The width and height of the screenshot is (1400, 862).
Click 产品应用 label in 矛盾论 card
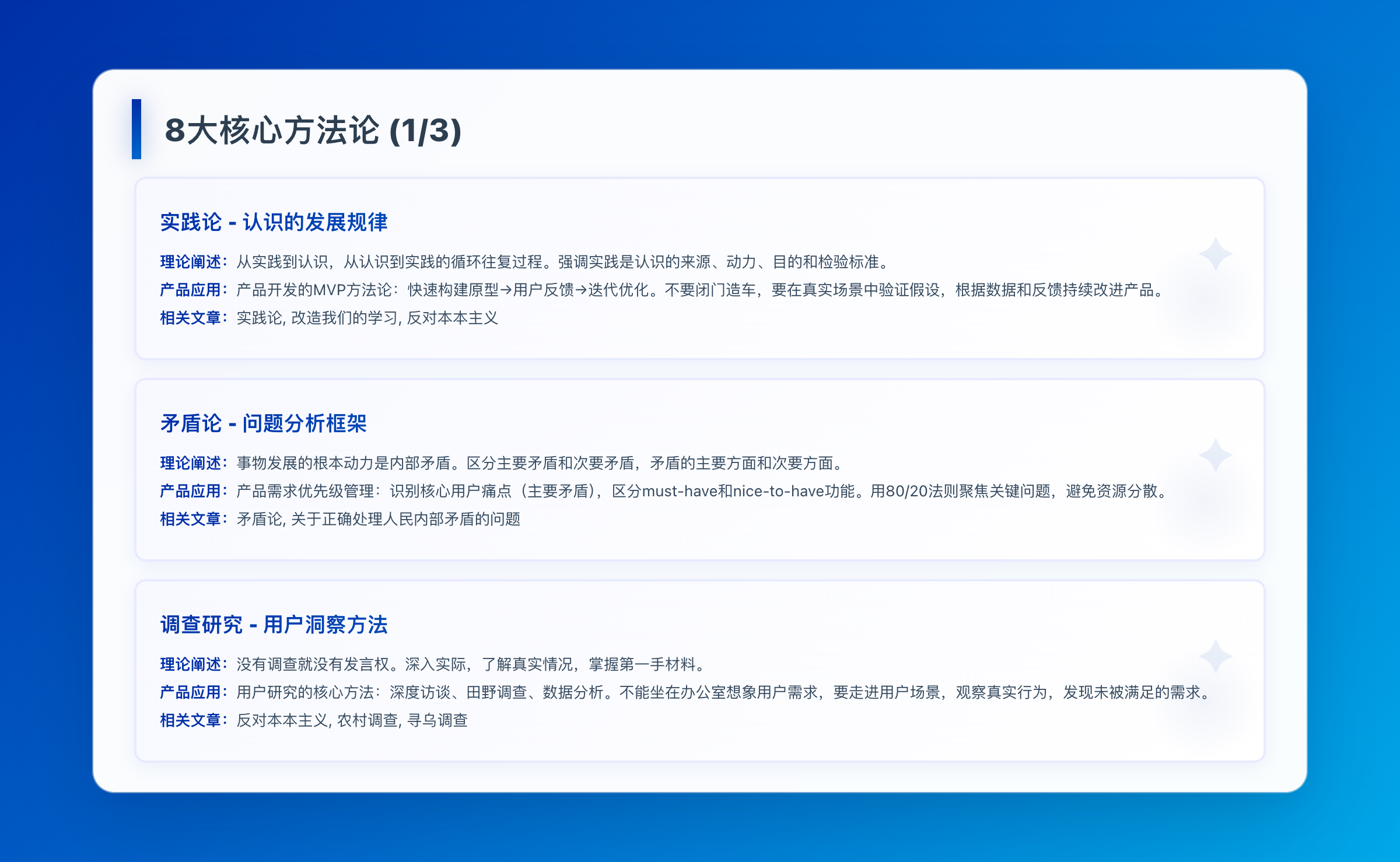coord(191,491)
